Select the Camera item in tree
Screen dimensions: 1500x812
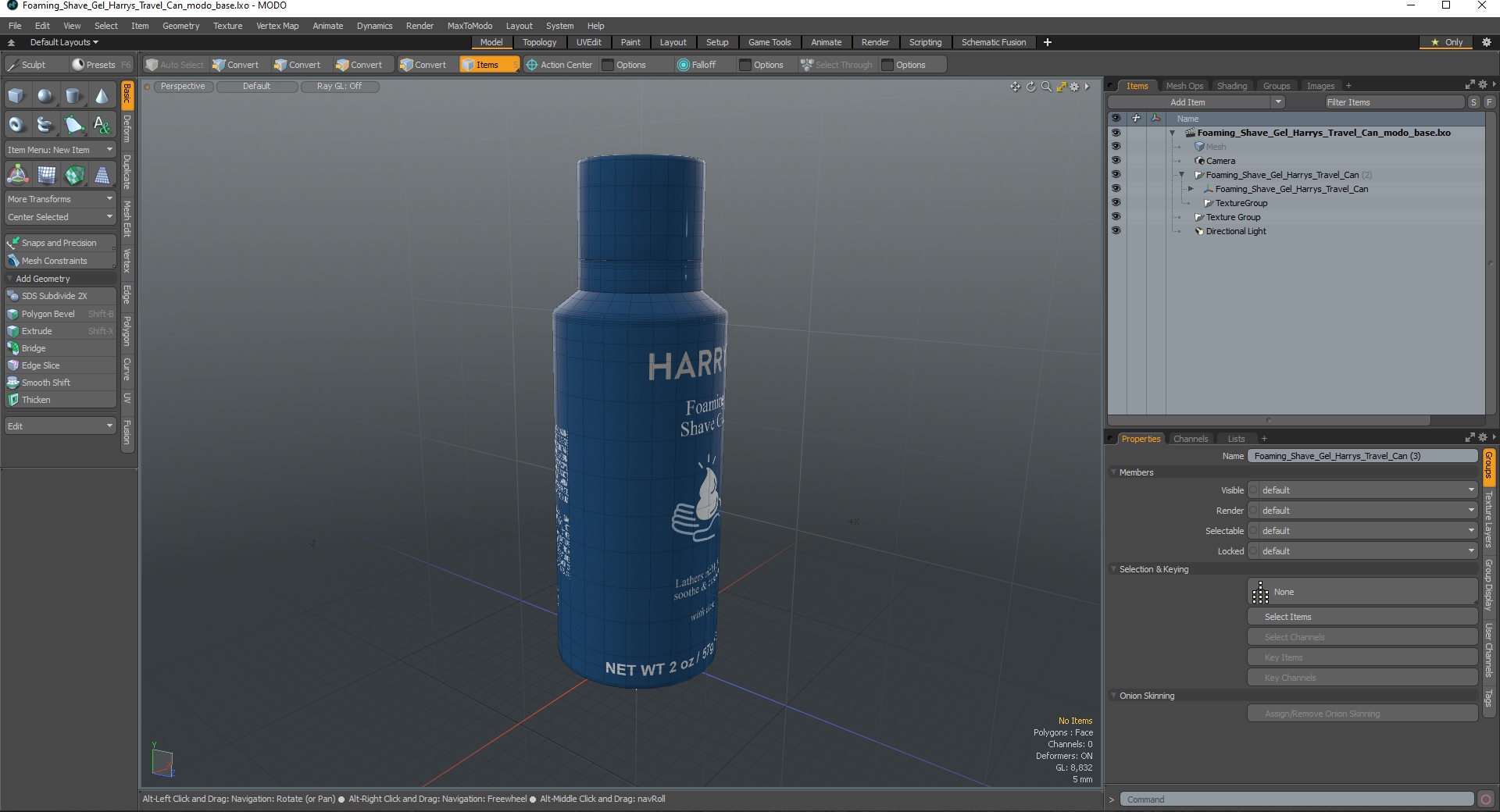1220,161
